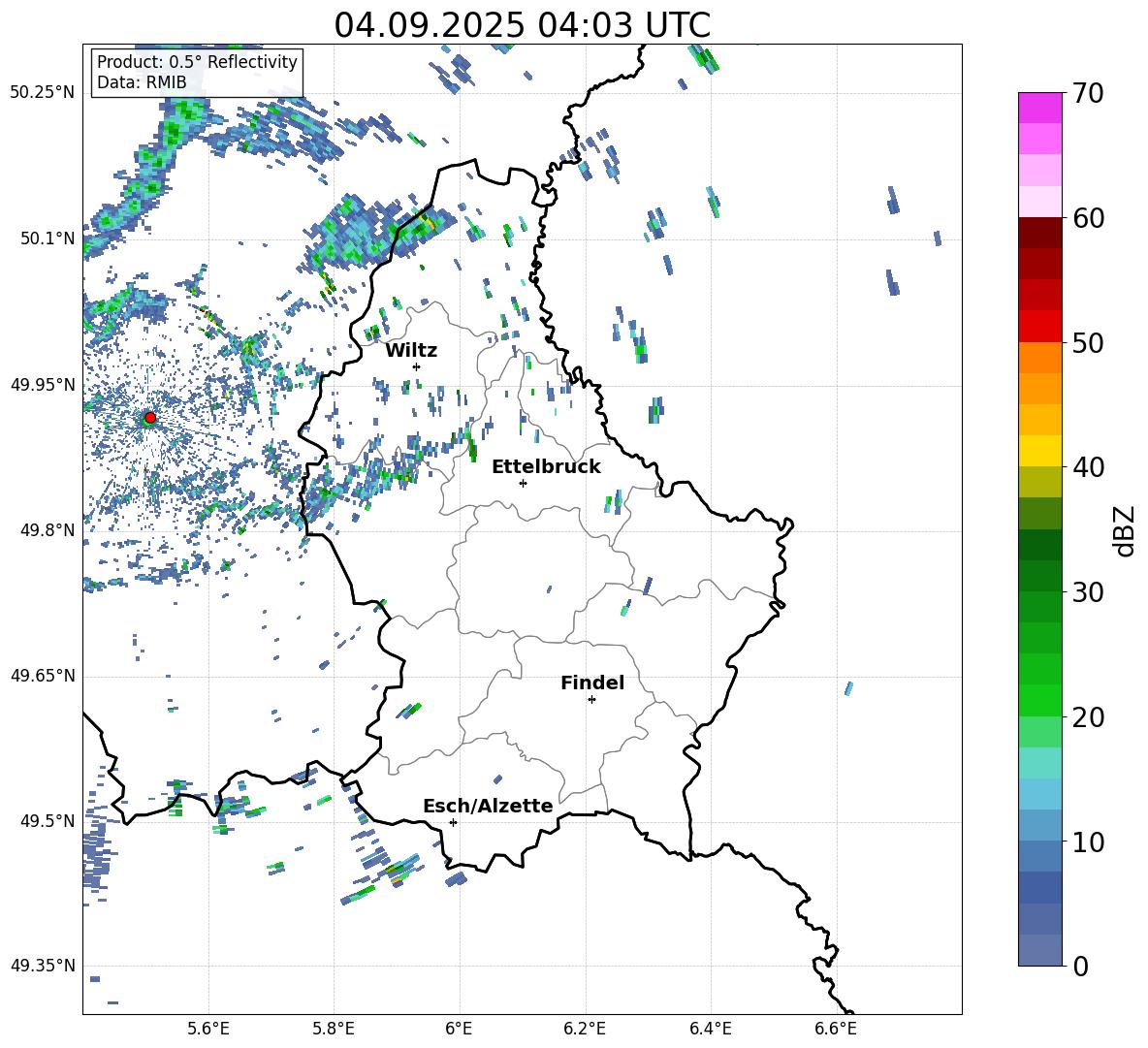Click the 70 tick on colorbar
1148x1048 pixels.
tap(1089, 94)
